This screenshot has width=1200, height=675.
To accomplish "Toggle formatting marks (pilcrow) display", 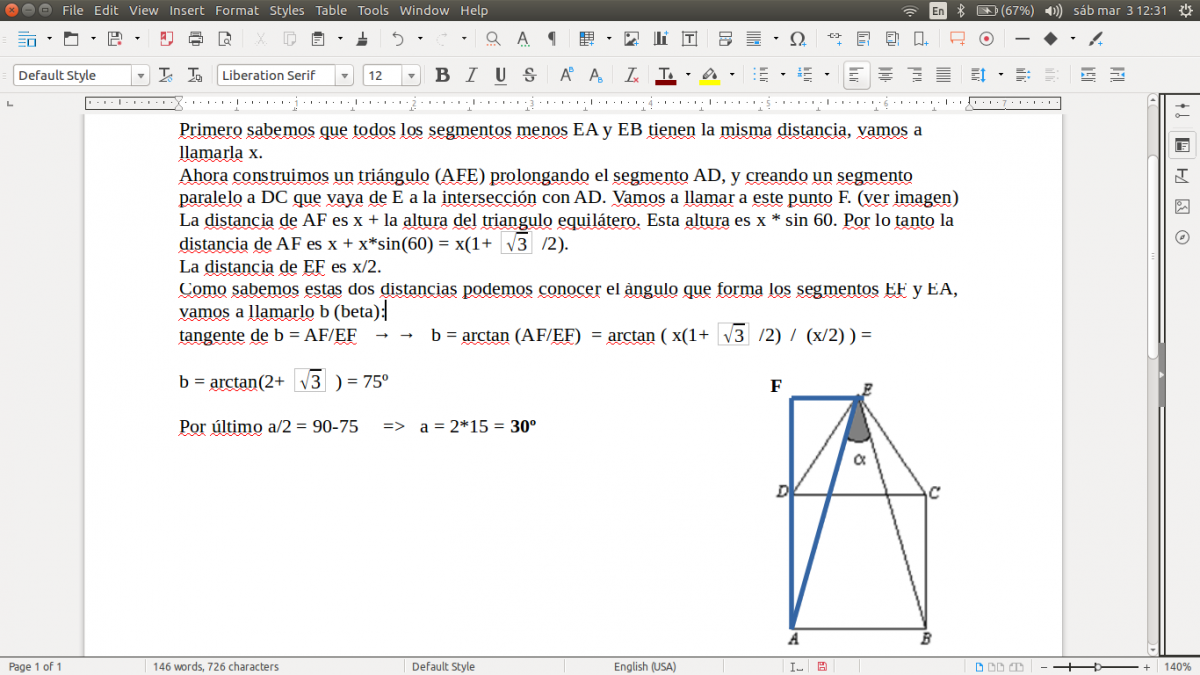I will click(x=551, y=39).
